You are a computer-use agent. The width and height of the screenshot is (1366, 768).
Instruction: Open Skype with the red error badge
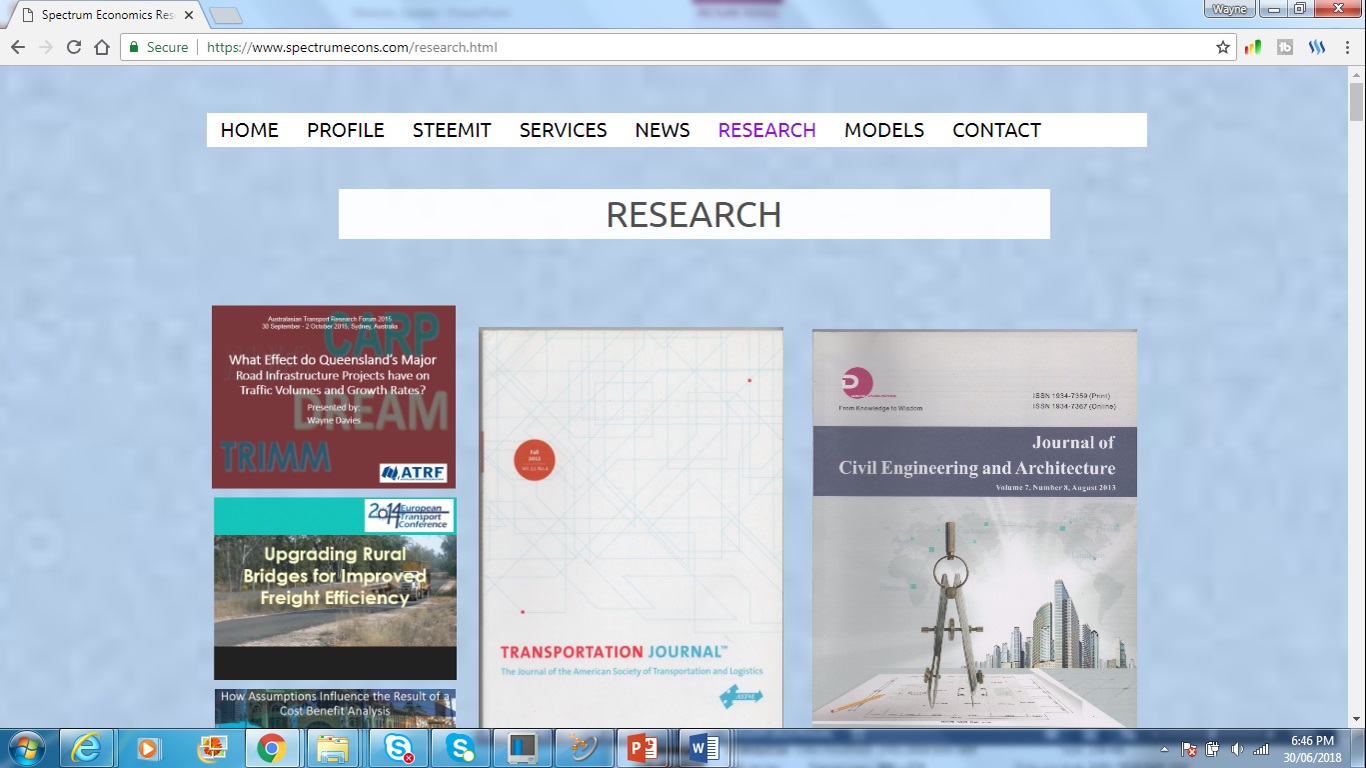397,748
